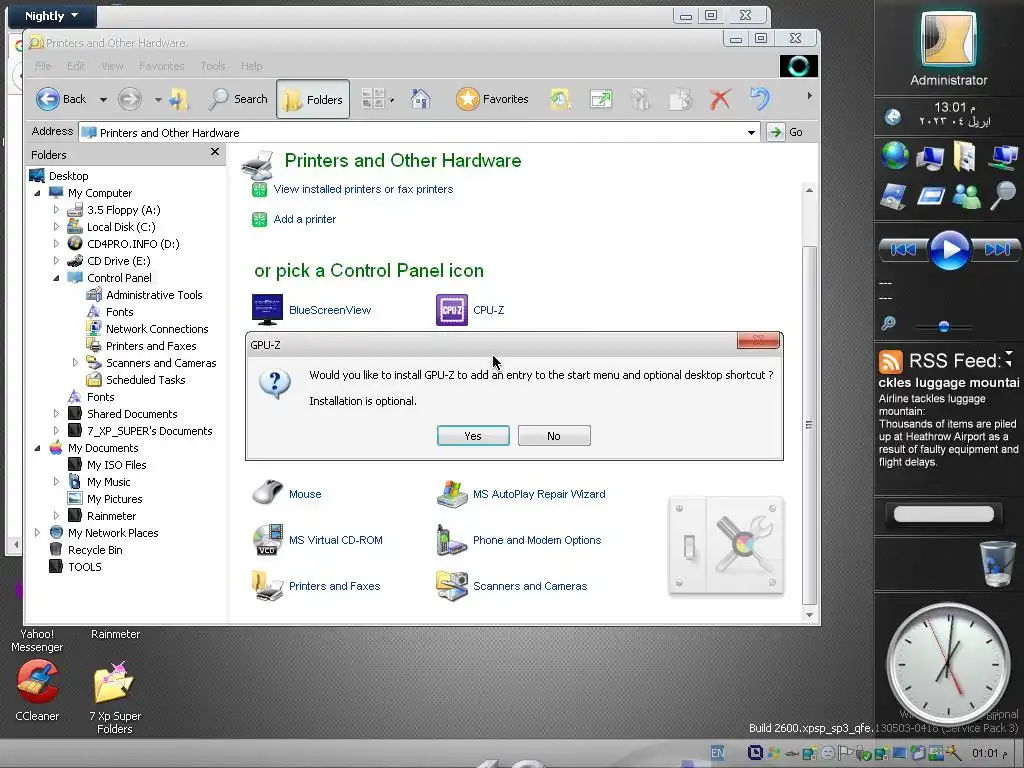
Task: Collapse the Control Panel tree node
Action: [x=56, y=278]
